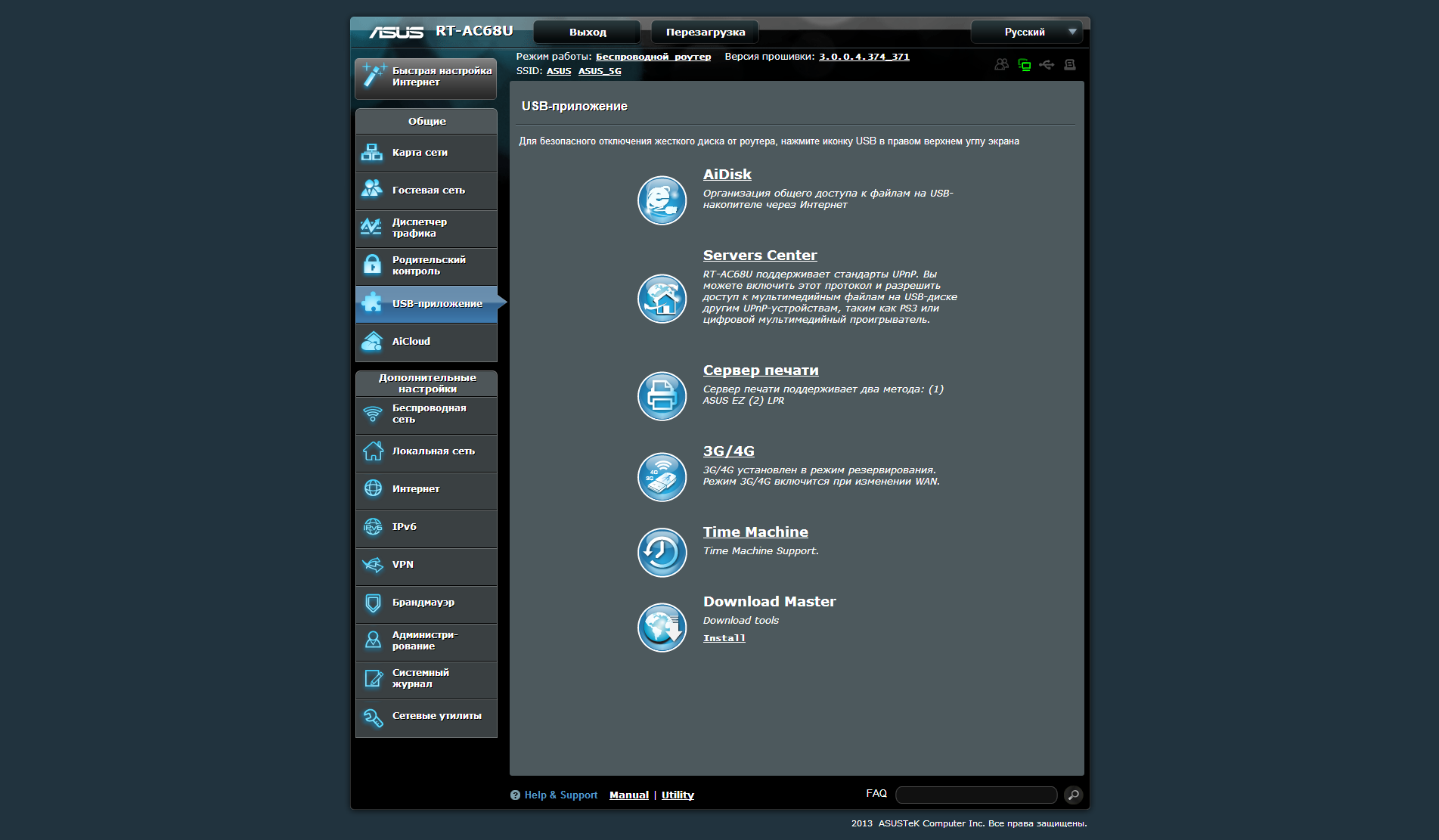Click the Беспроводная сеть Wi-Fi icon

pyautogui.click(x=372, y=414)
